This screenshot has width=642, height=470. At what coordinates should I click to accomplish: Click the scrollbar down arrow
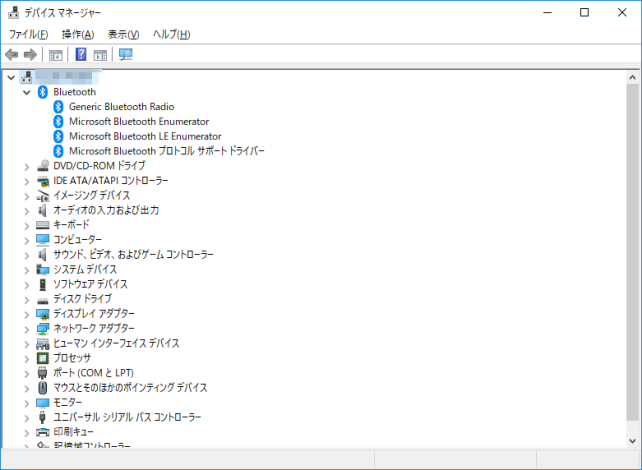[633, 441]
